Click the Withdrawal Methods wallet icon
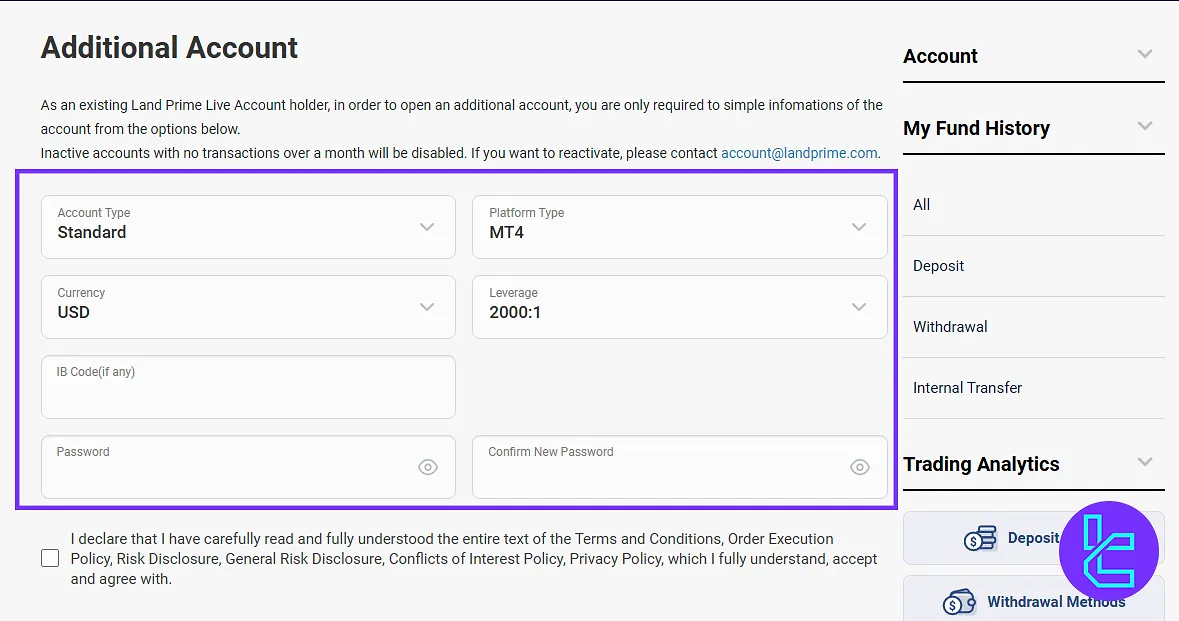Screen dimensions: 1179x621 click(959, 603)
